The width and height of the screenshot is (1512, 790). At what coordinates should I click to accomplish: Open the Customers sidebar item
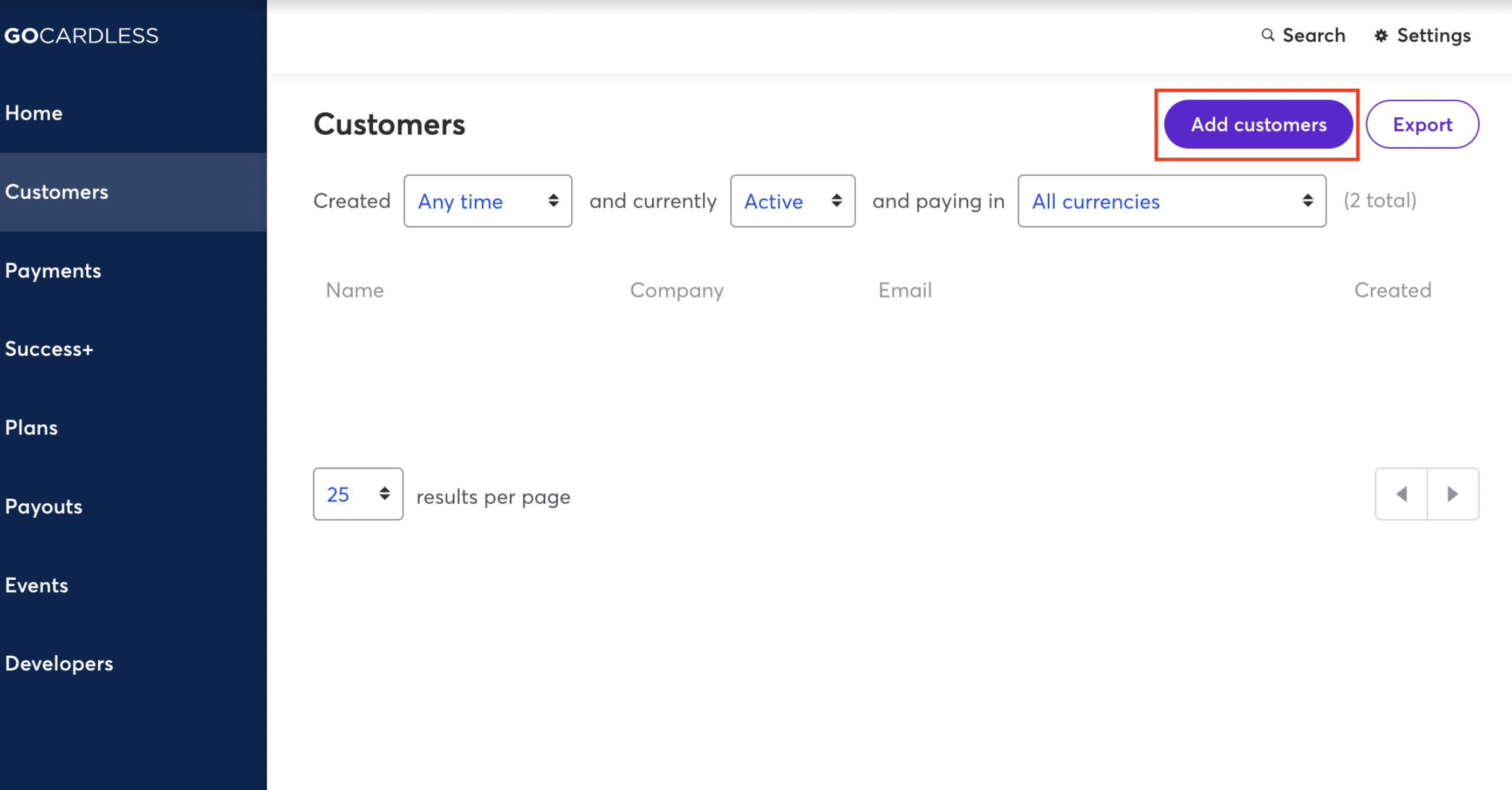[133, 192]
